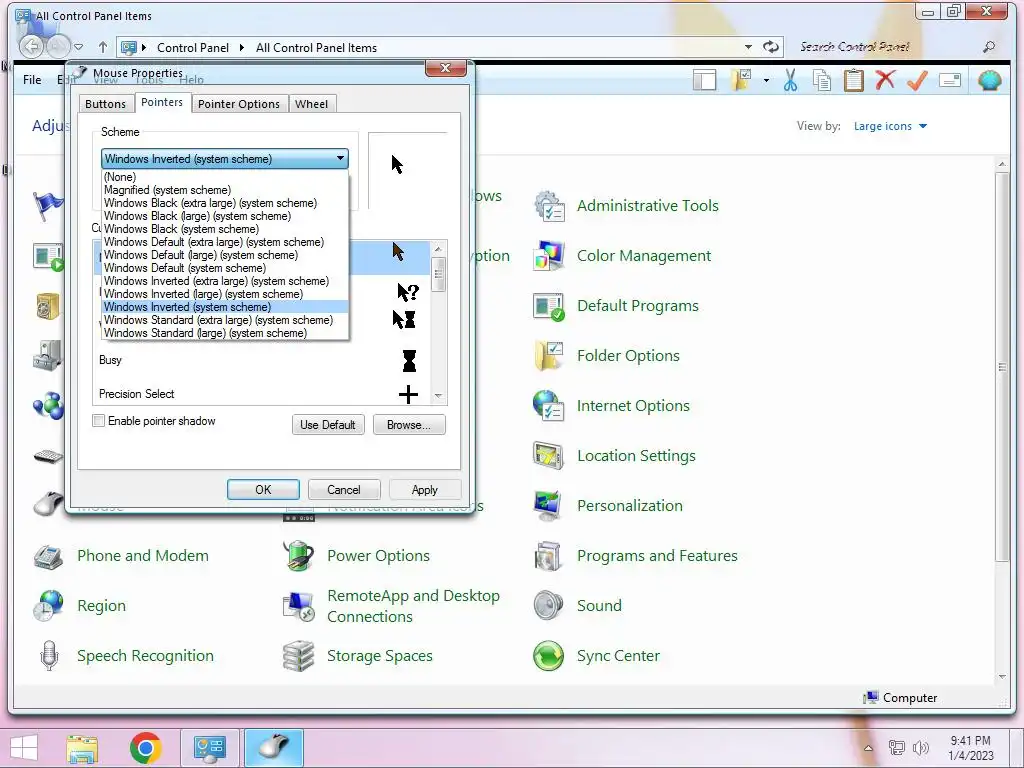Select the Precision Select pointer row
Viewport: 1024px width, 768px height.
pyautogui.click(x=263, y=394)
